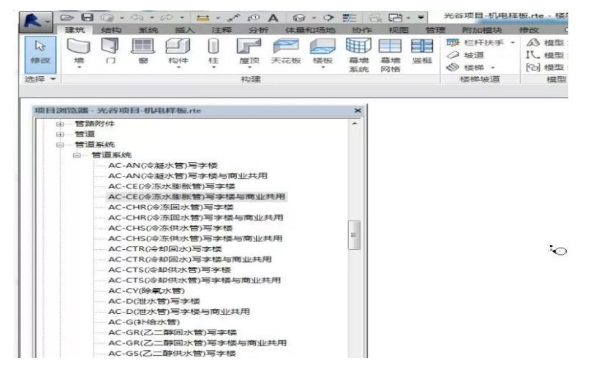Screen dimensions: 605x374
Task: Click the Undo arrow icon
Action: click(137, 18)
